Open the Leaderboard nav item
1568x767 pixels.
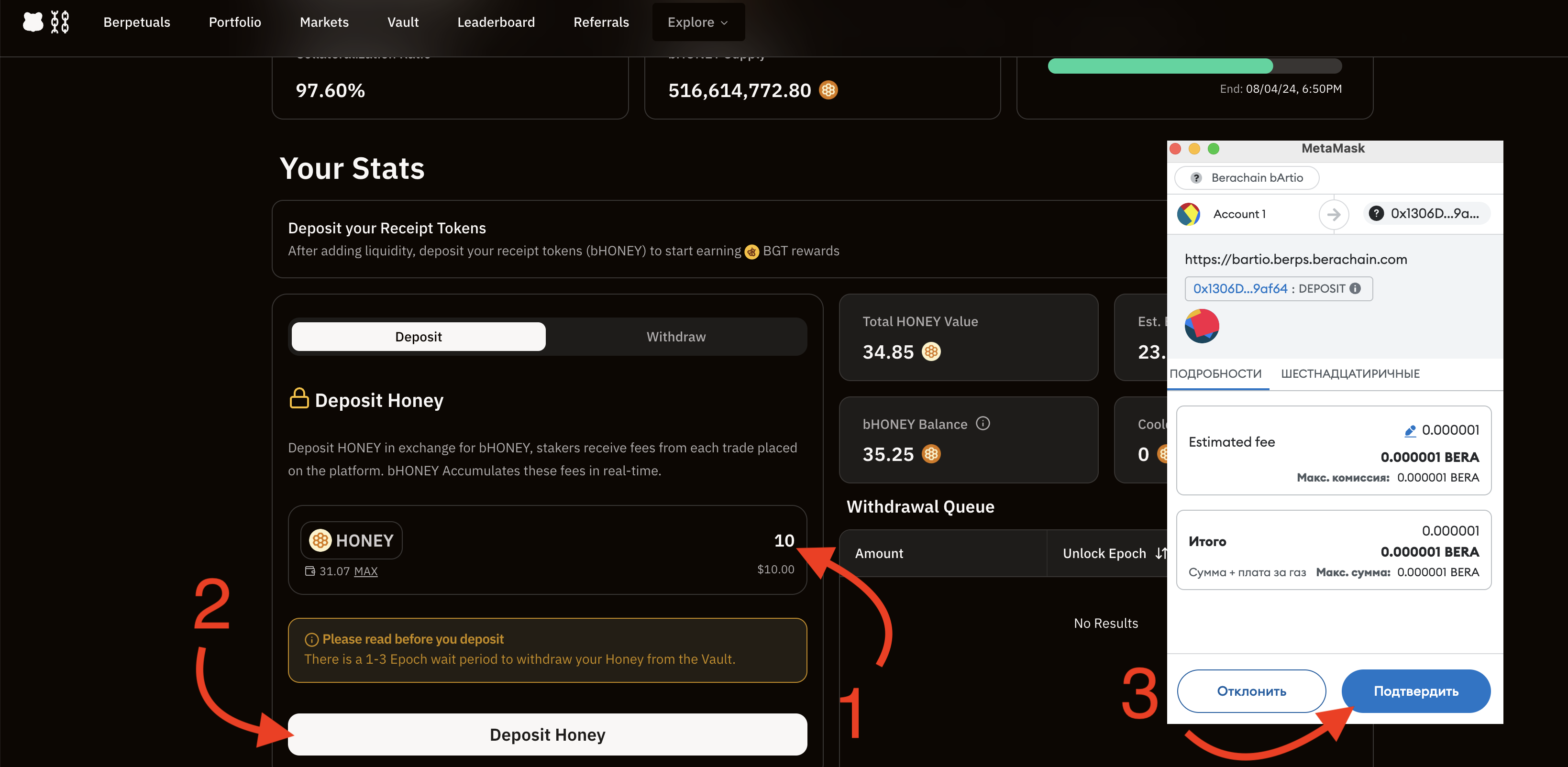click(x=496, y=22)
